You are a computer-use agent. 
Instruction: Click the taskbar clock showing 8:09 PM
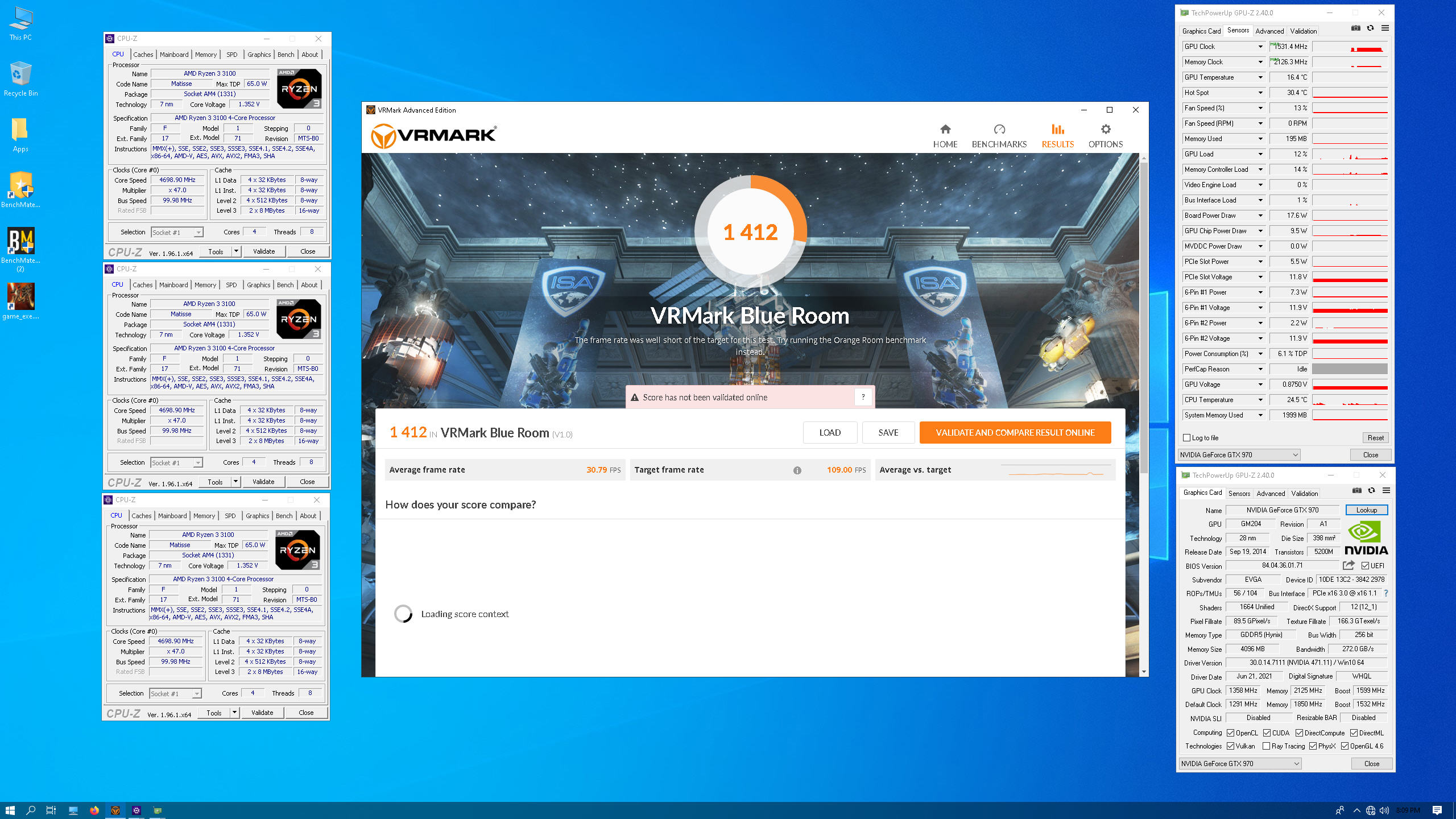tap(1408, 810)
